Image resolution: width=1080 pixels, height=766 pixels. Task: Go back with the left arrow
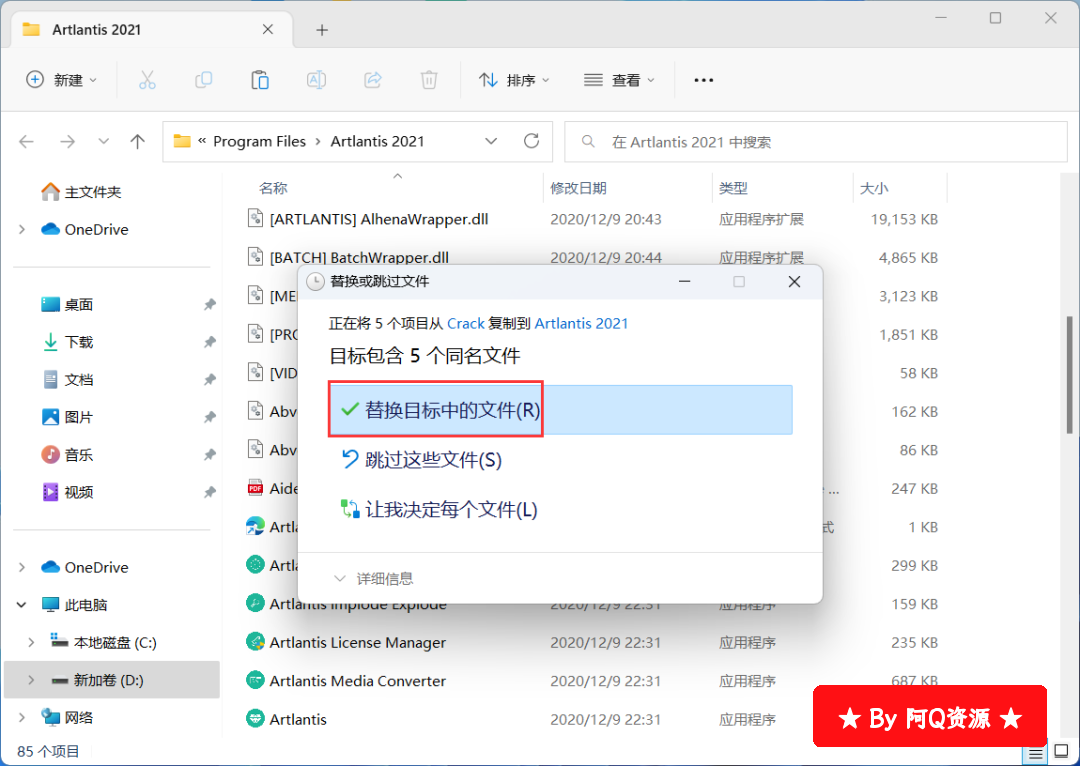[x=27, y=142]
